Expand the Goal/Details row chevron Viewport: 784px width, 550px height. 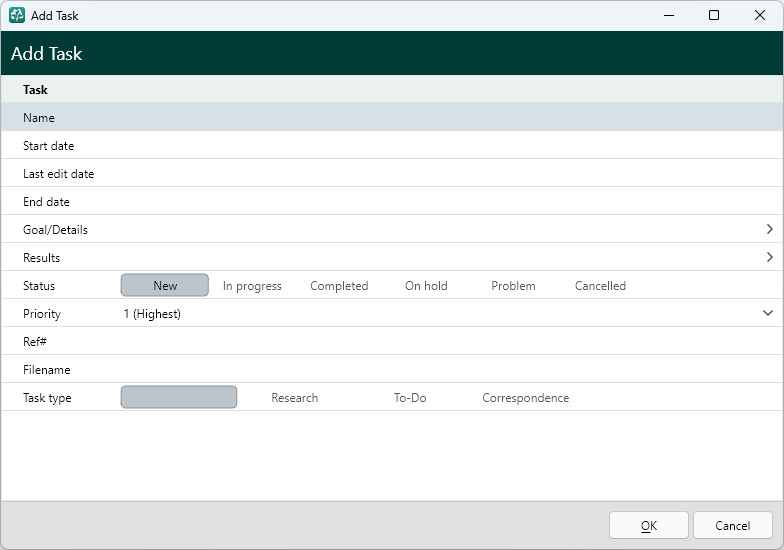pos(770,230)
